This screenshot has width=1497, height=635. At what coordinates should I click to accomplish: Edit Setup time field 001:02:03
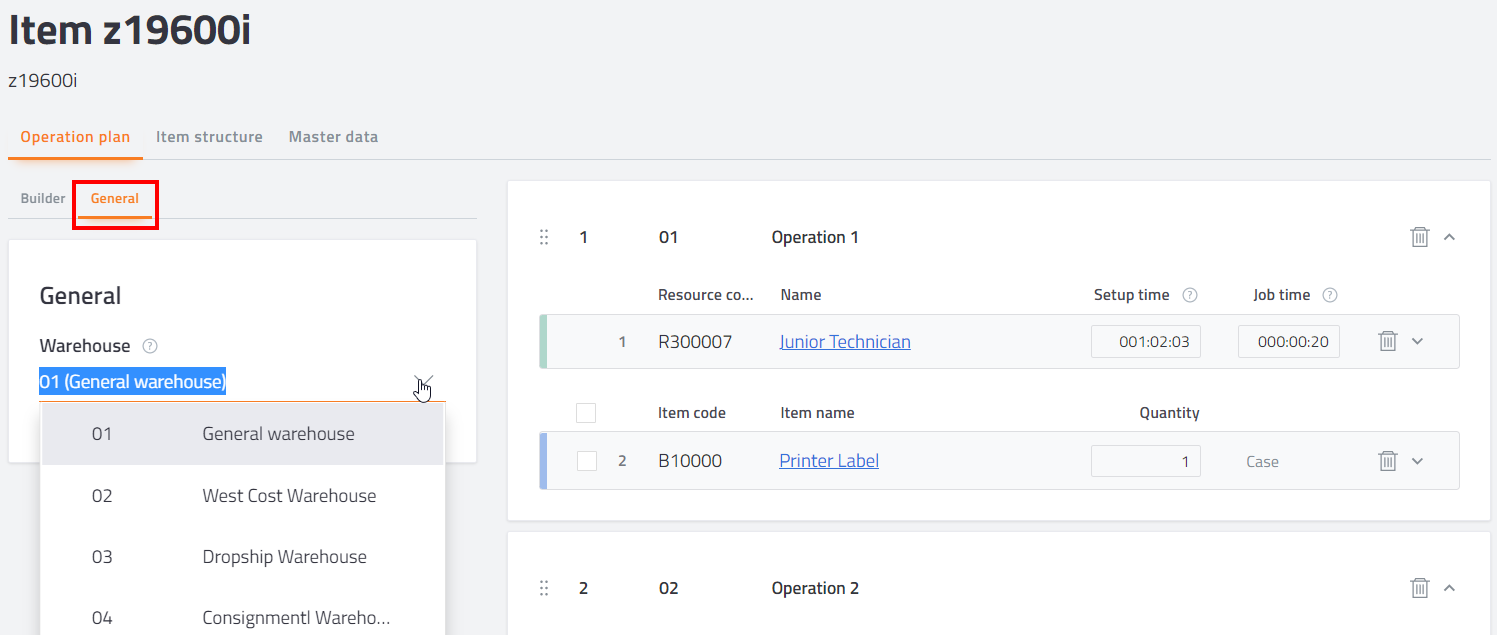[x=1145, y=341]
